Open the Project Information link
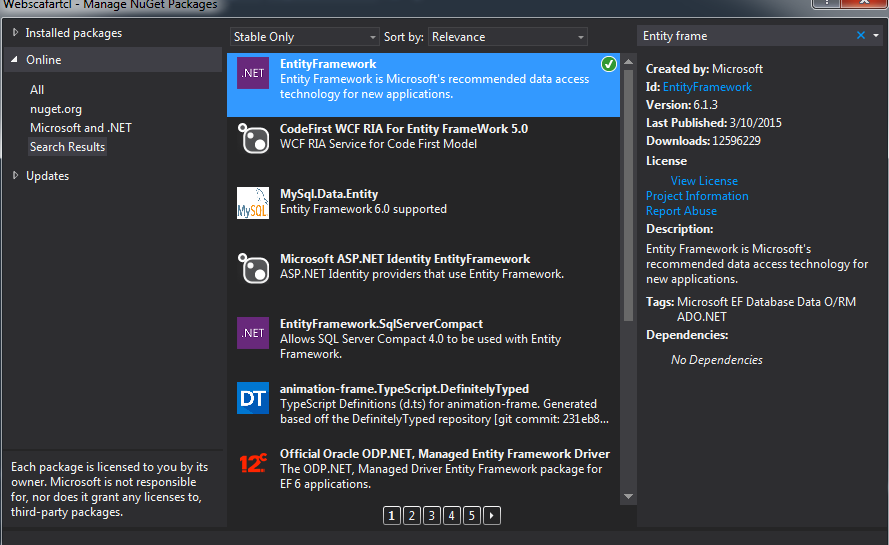Viewport: 889px width, 545px height. coord(697,196)
